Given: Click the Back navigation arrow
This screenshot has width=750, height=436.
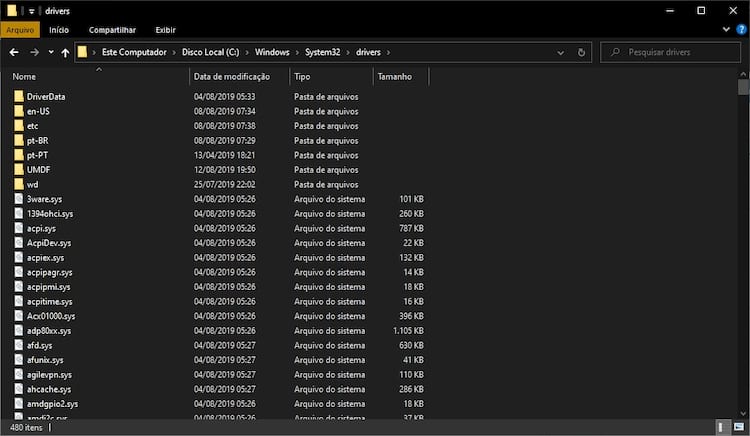Looking at the screenshot, I should tap(14, 52).
